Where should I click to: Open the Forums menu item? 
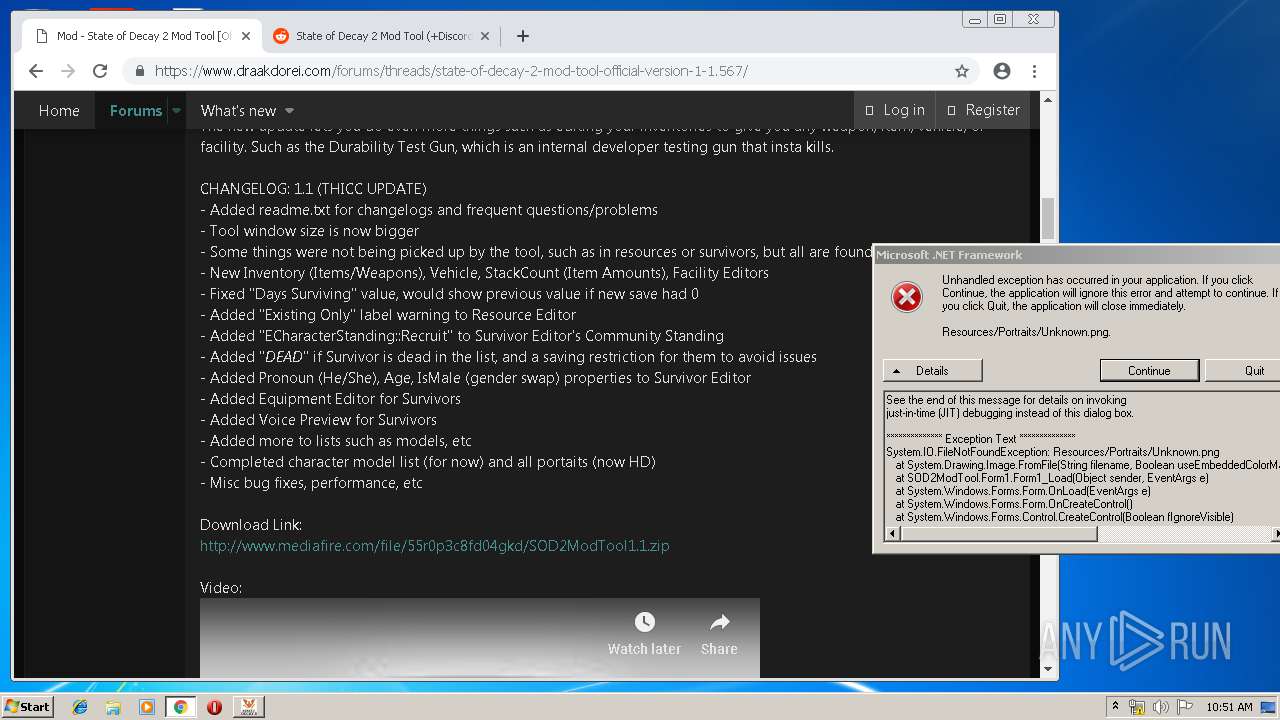pos(135,110)
